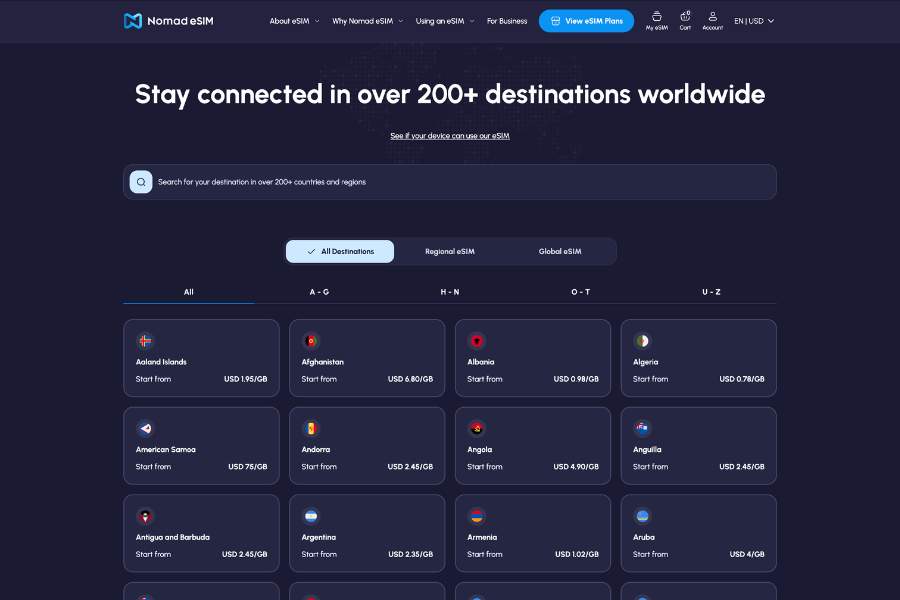Click the Angola flag icon

(x=476, y=428)
